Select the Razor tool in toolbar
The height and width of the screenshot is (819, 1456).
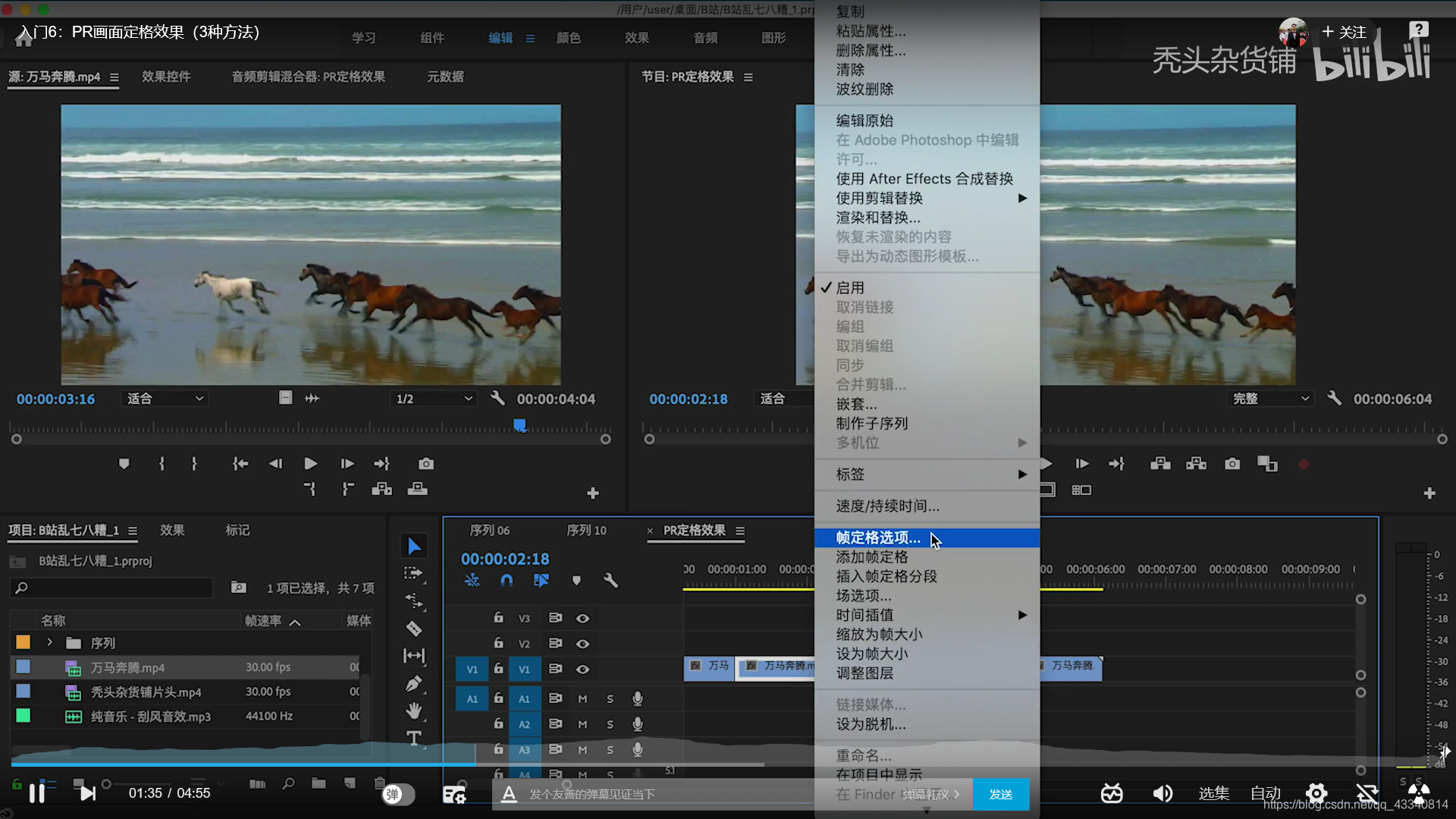(413, 628)
